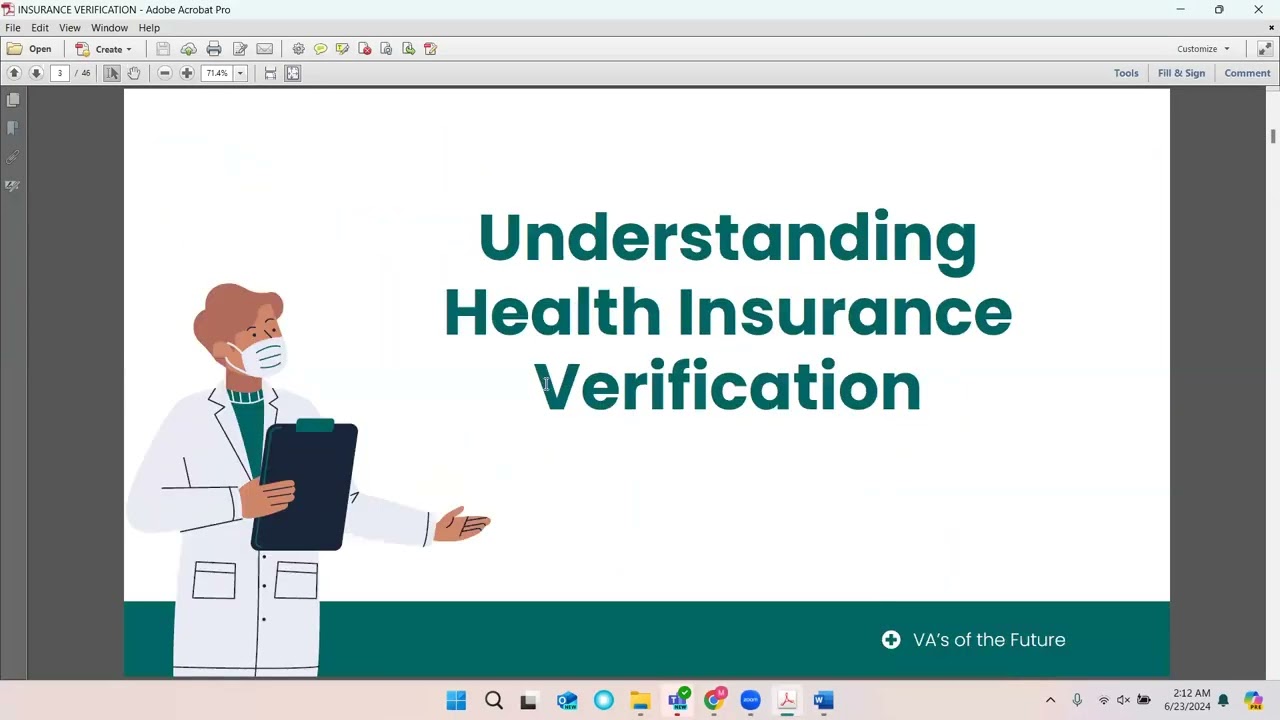Open the Help menu
This screenshot has width=1280, height=720.
(x=149, y=28)
